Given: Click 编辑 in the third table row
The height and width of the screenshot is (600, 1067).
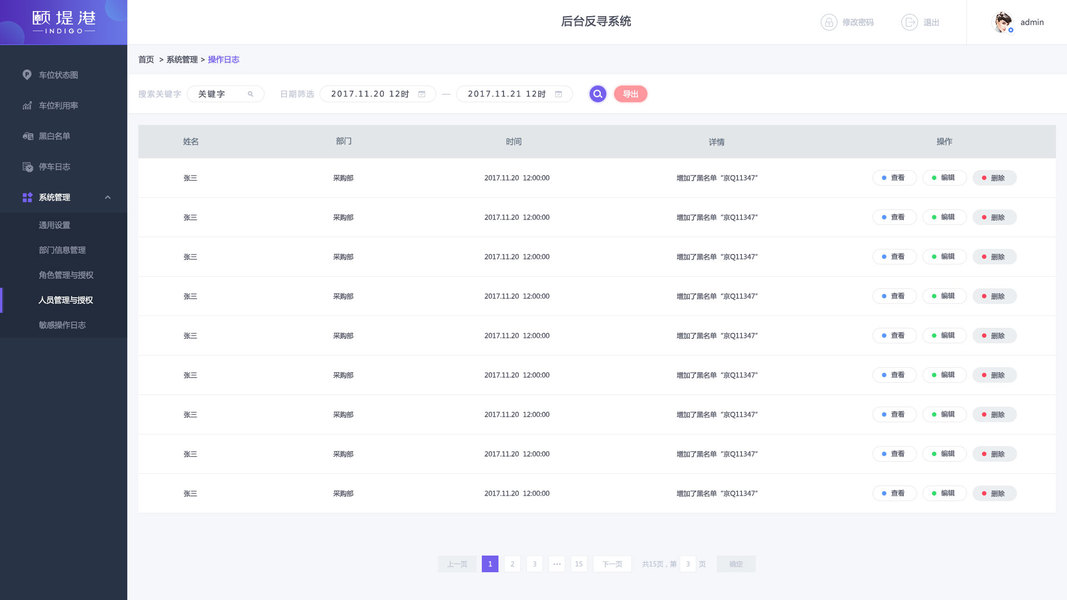Looking at the screenshot, I should point(944,256).
